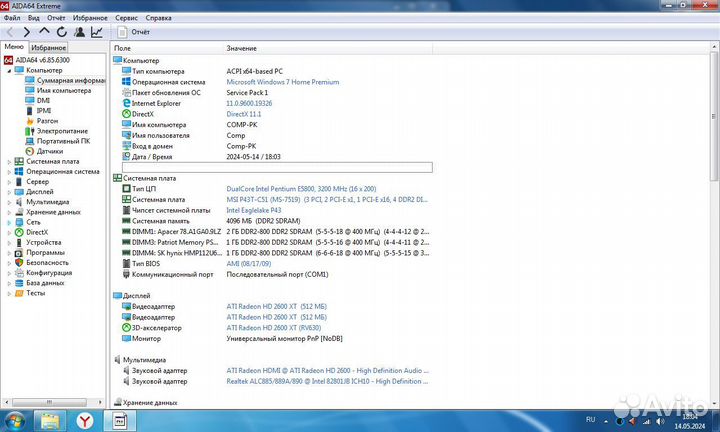Switch to the Избранное tab in the sidebar

click(49, 47)
